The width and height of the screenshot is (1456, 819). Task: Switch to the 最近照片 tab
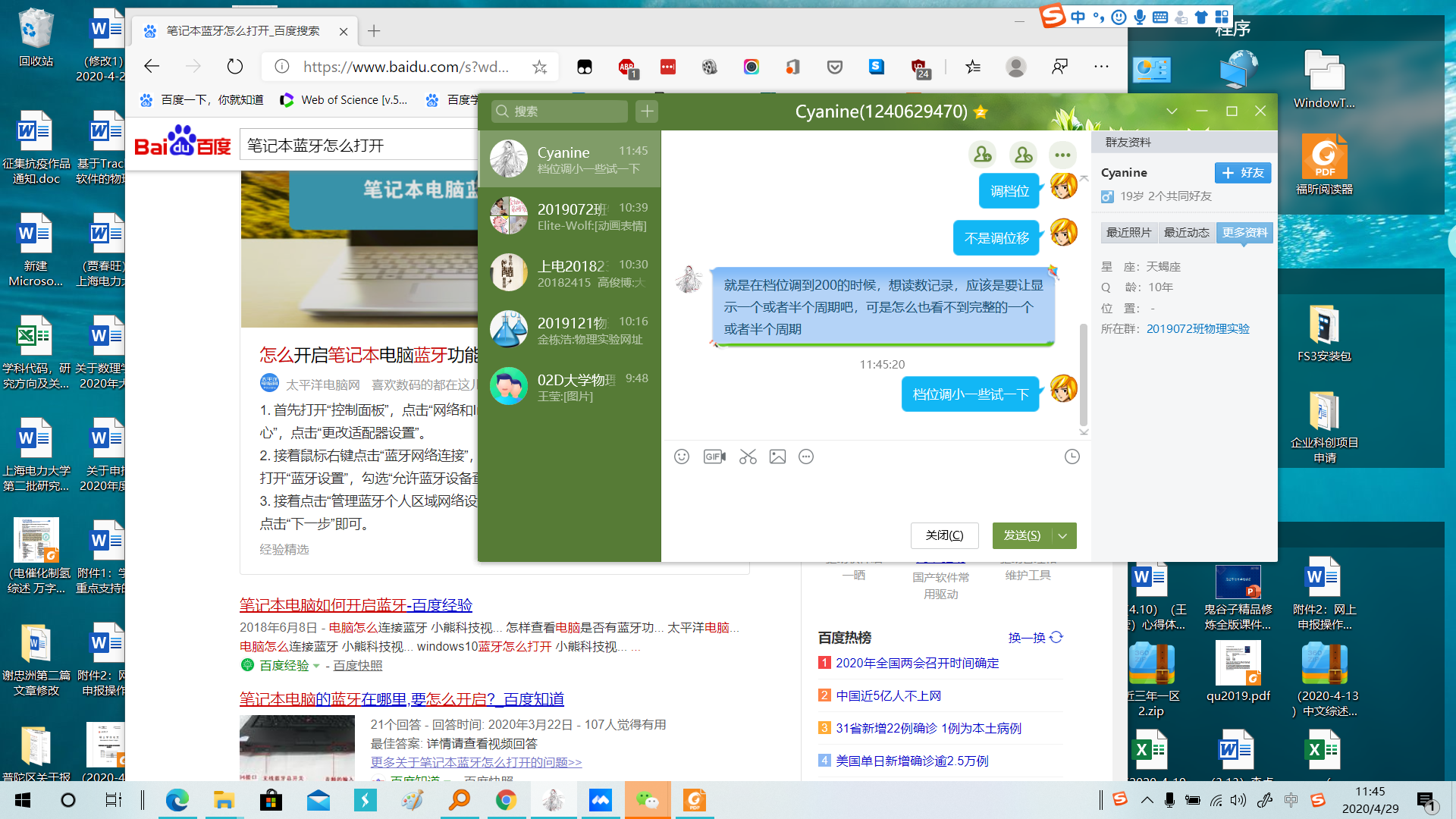click(x=1128, y=233)
